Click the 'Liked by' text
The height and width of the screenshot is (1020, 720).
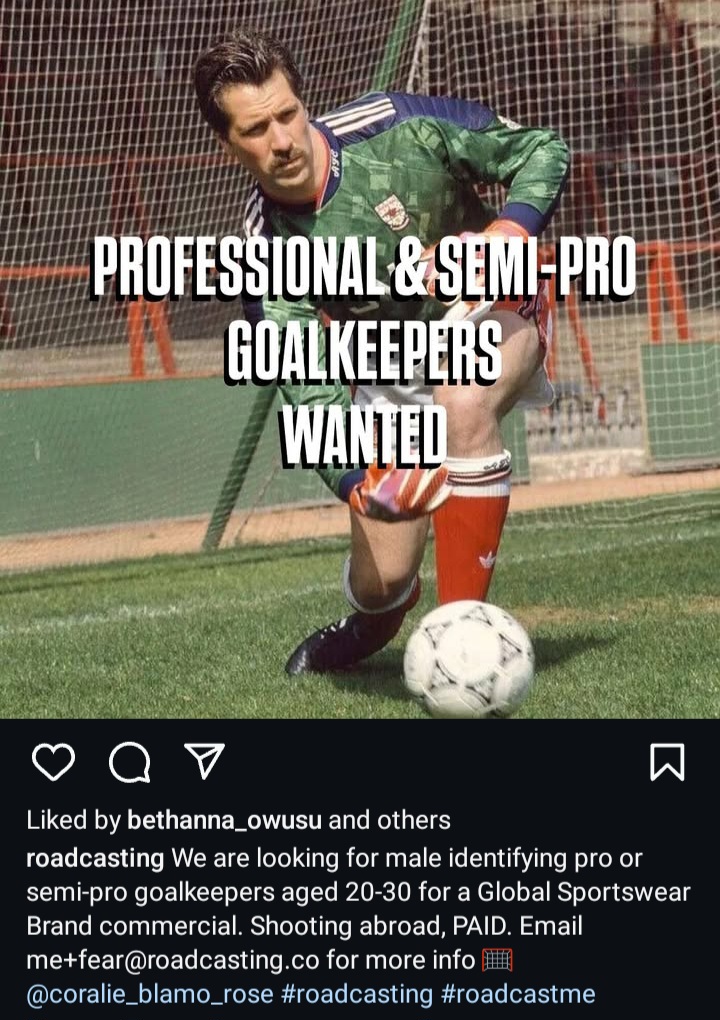(73, 820)
